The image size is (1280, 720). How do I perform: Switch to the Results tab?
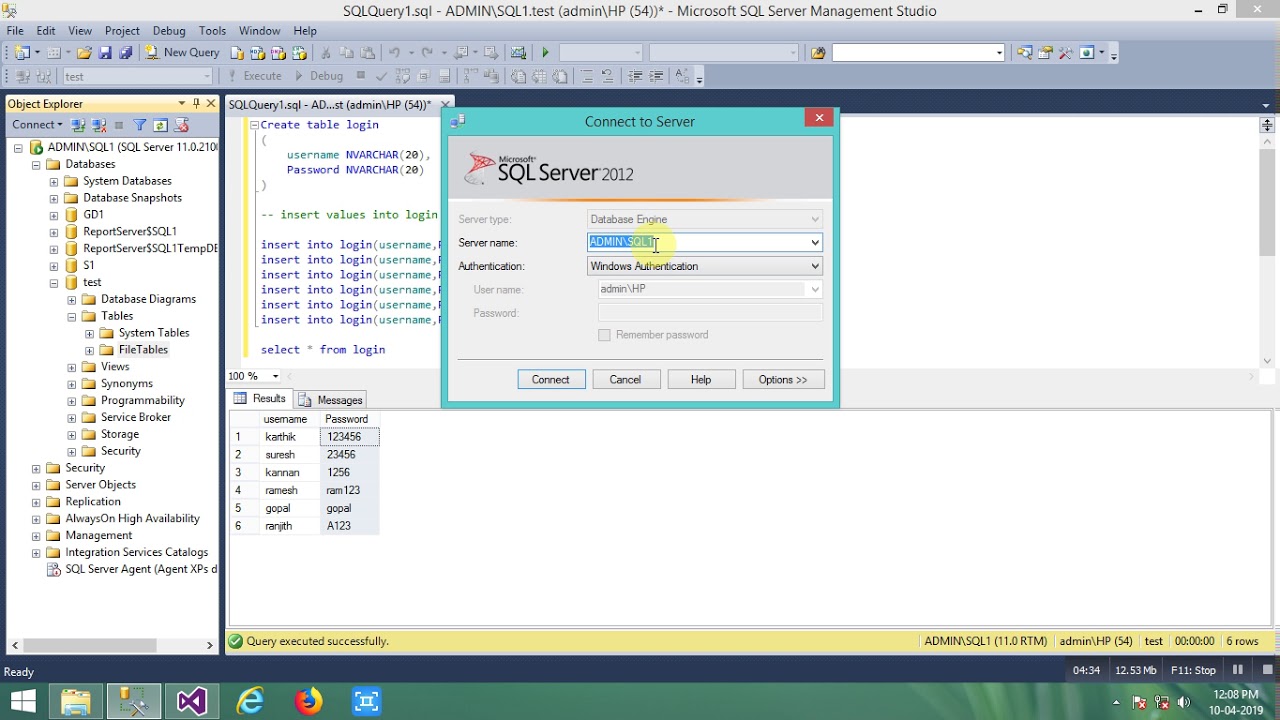tap(261, 398)
